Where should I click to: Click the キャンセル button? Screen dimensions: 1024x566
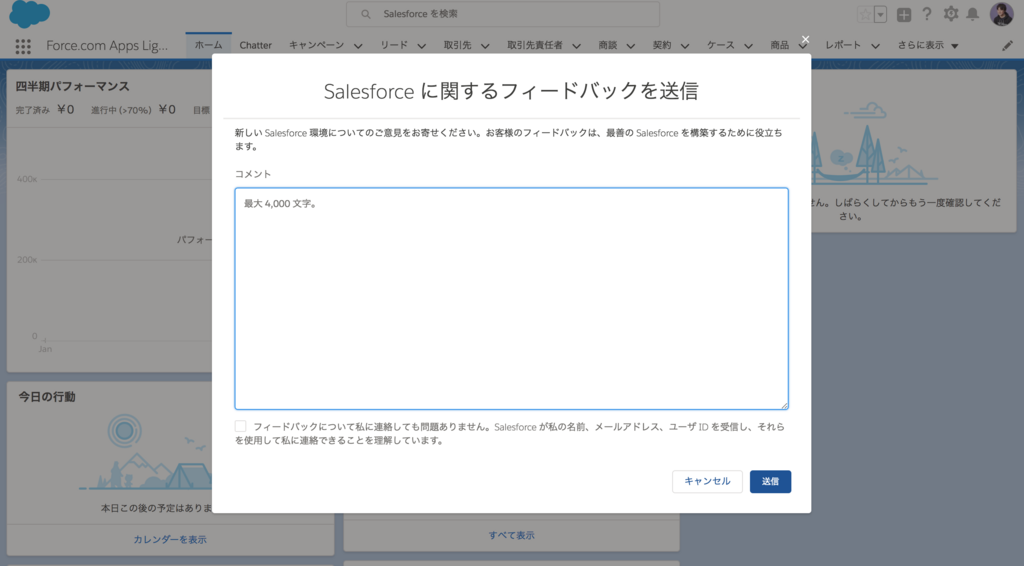(x=707, y=481)
